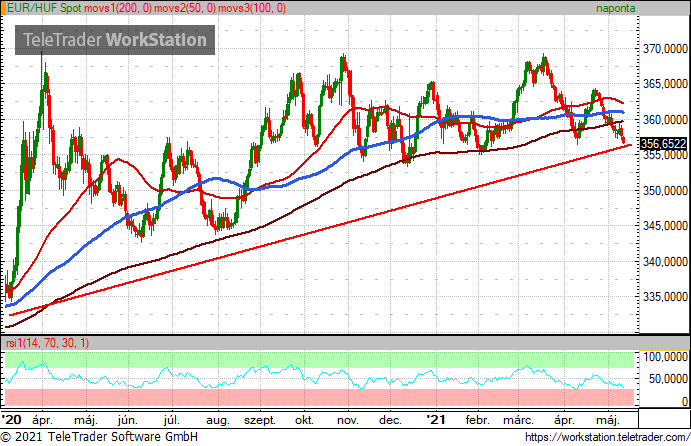
Task: Click the jún. time axis label
Action: coord(127,420)
